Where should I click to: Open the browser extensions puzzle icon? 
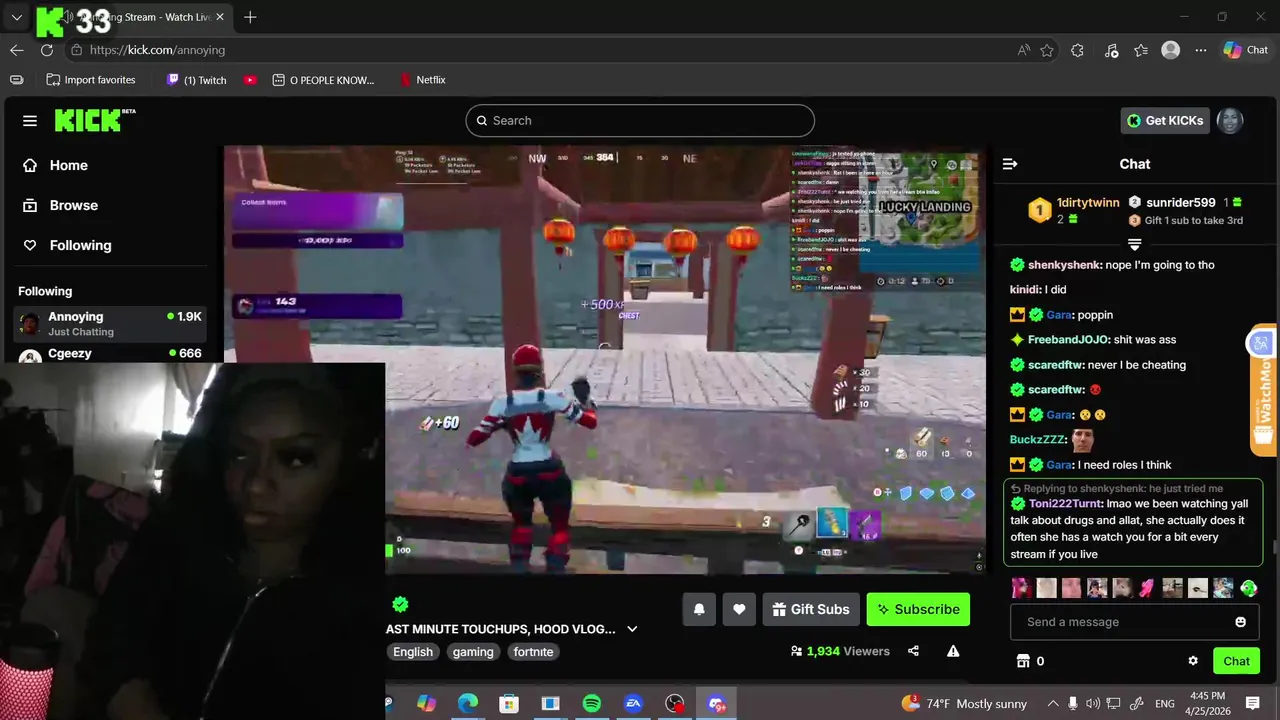(1077, 50)
